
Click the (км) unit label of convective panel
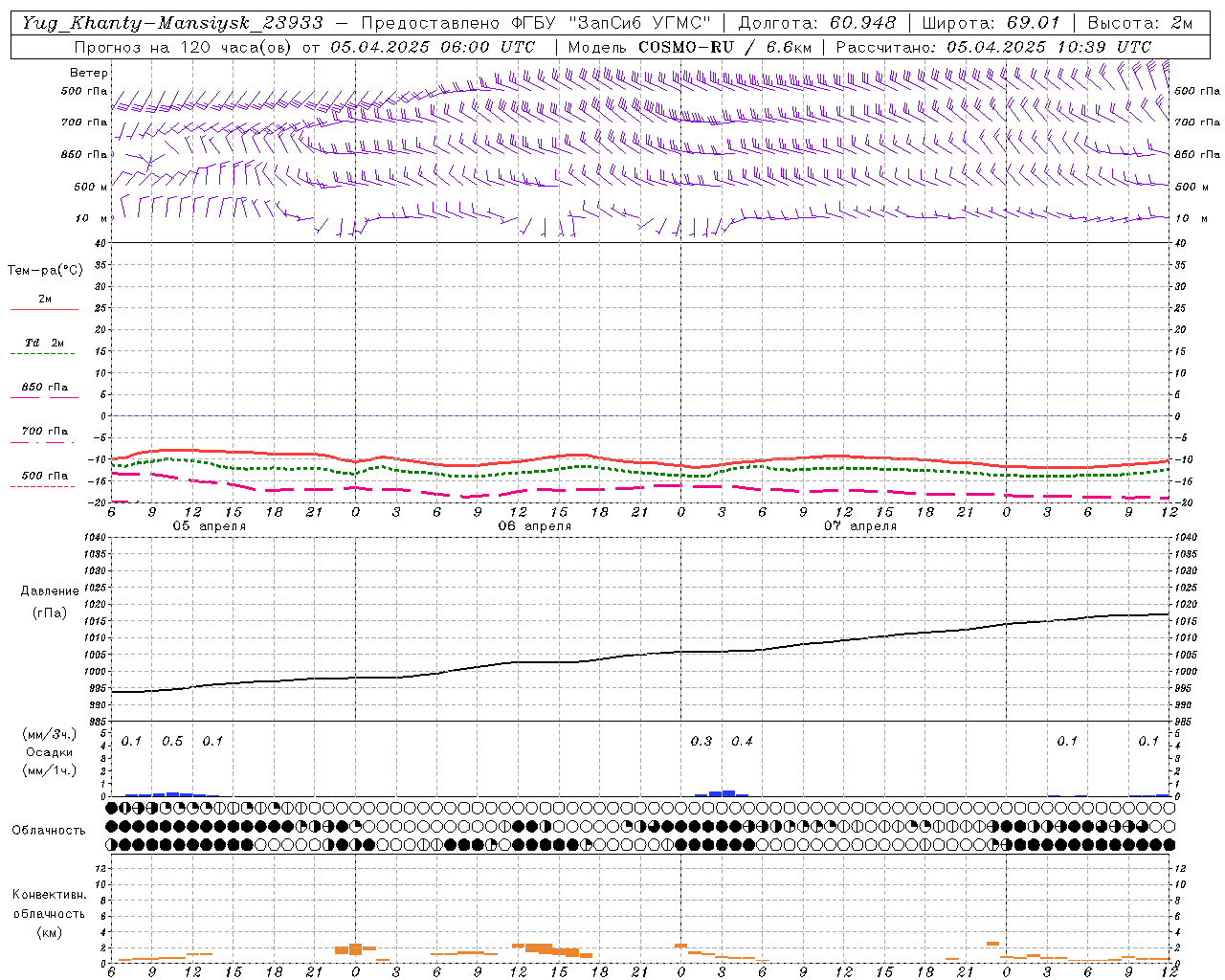[49, 932]
